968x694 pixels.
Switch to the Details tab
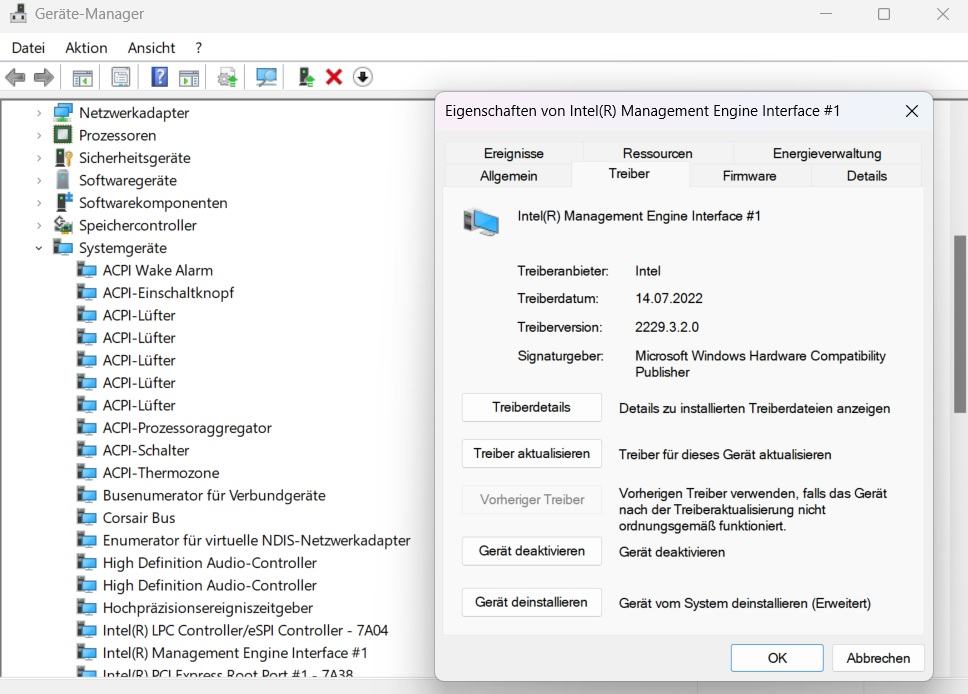tap(866, 176)
